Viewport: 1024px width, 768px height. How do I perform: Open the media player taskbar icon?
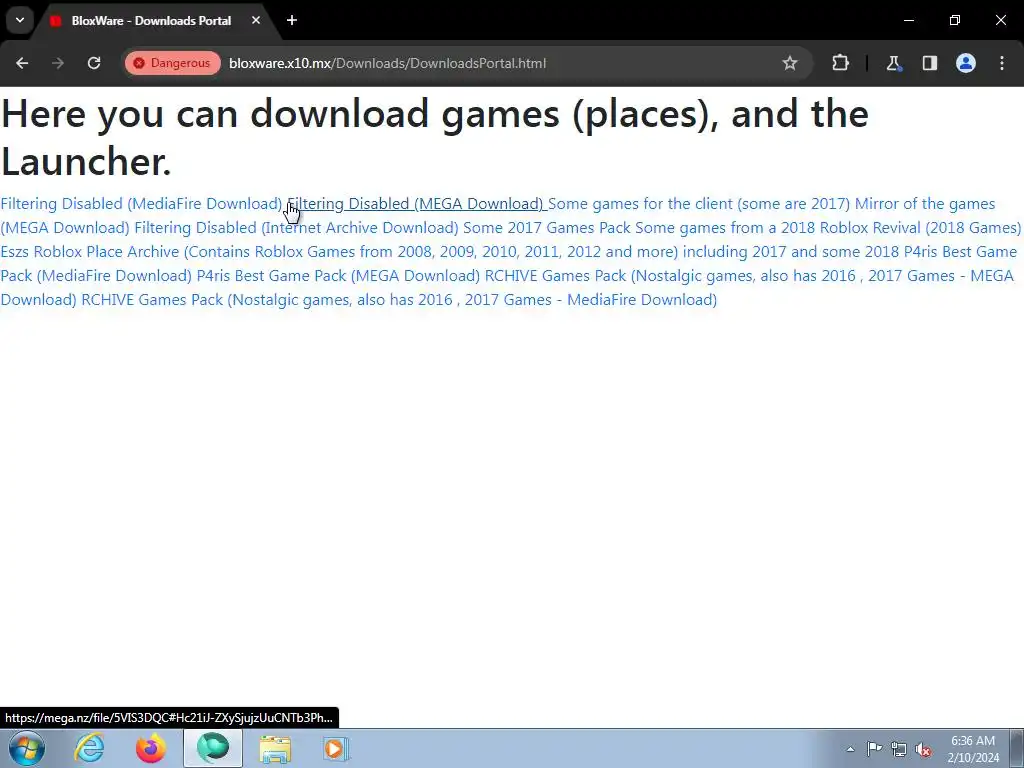pyautogui.click(x=336, y=748)
